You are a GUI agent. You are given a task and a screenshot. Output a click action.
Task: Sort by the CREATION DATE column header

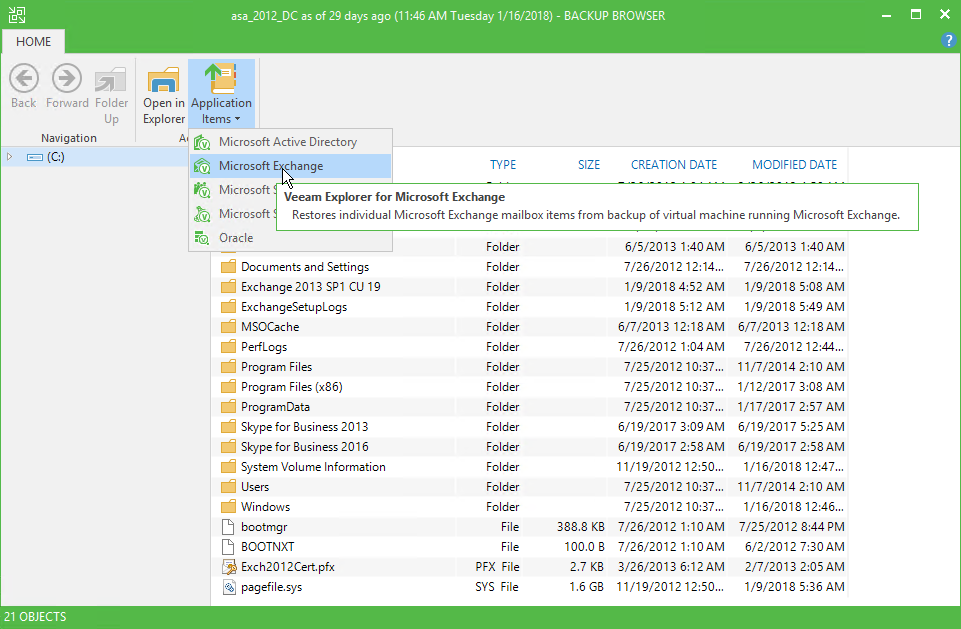pyautogui.click(x=674, y=164)
